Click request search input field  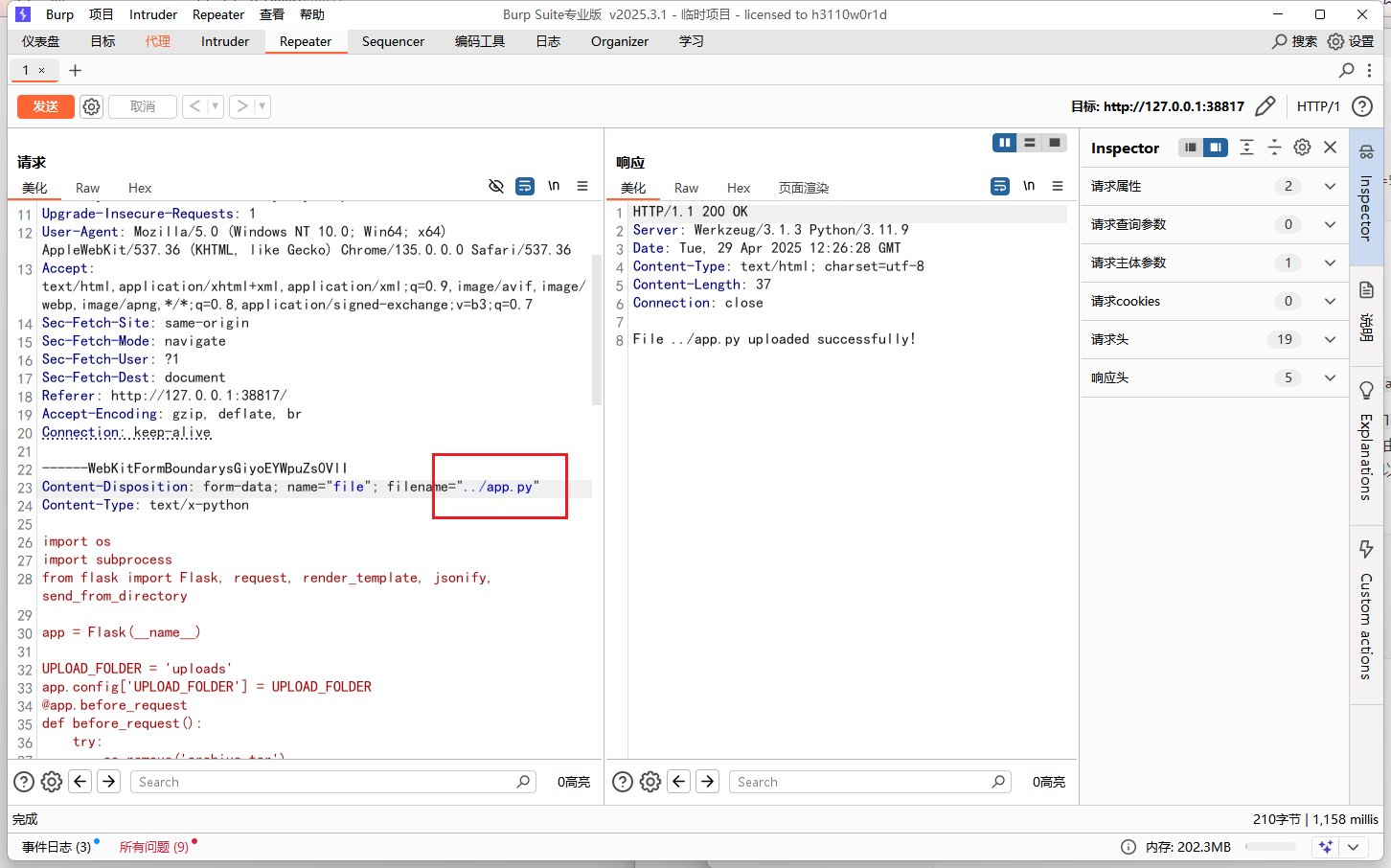point(332,782)
